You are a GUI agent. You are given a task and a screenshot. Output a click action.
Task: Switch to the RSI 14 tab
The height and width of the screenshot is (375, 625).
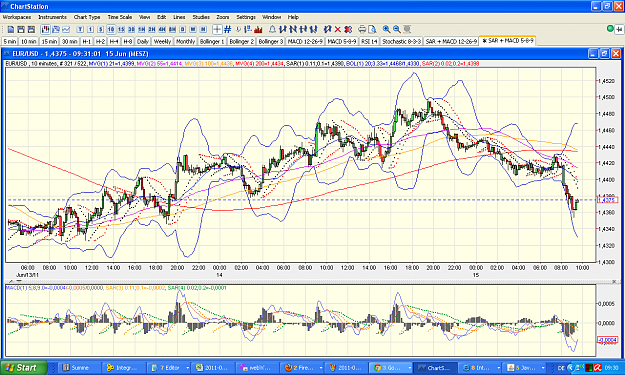pyautogui.click(x=369, y=41)
